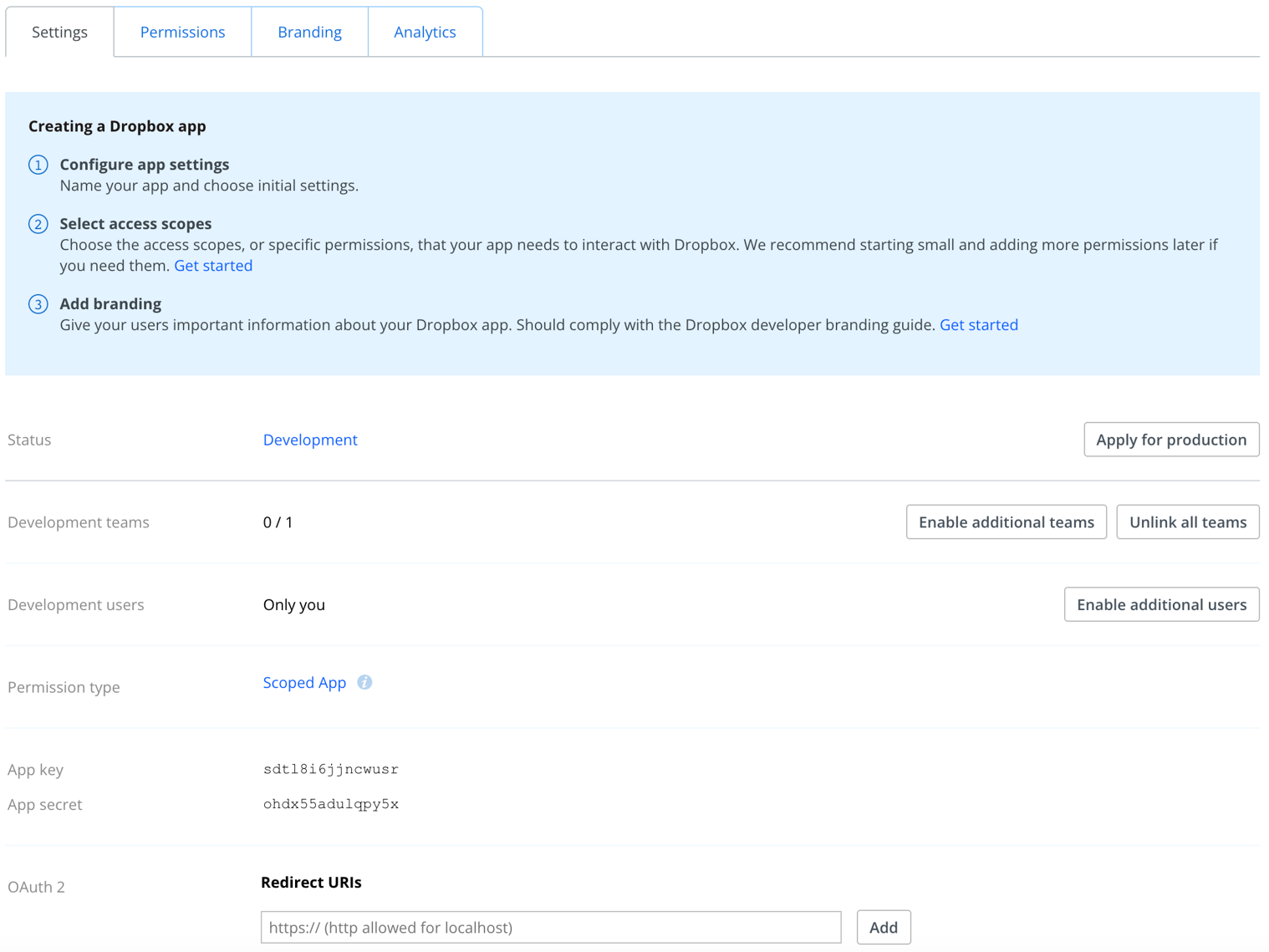Click the step 3 circle icon
1269x952 pixels.
pos(38,304)
